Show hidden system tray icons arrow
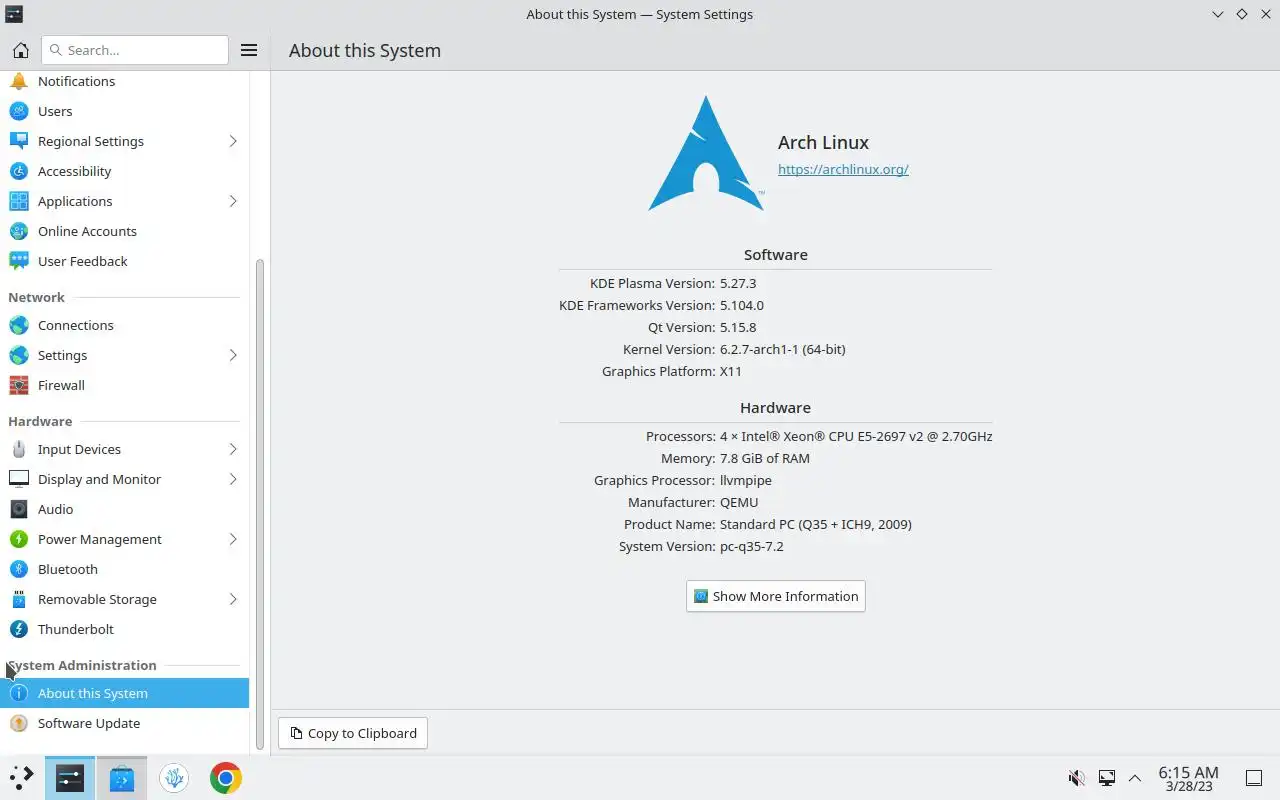 pos(1135,778)
